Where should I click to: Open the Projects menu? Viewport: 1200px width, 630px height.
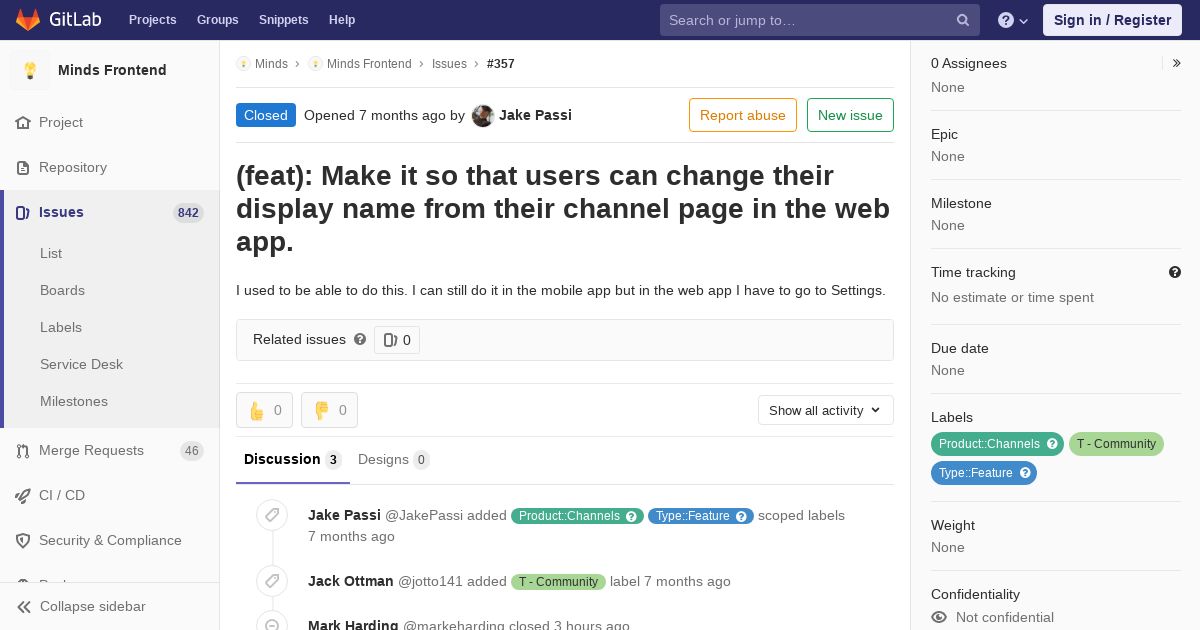(153, 20)
